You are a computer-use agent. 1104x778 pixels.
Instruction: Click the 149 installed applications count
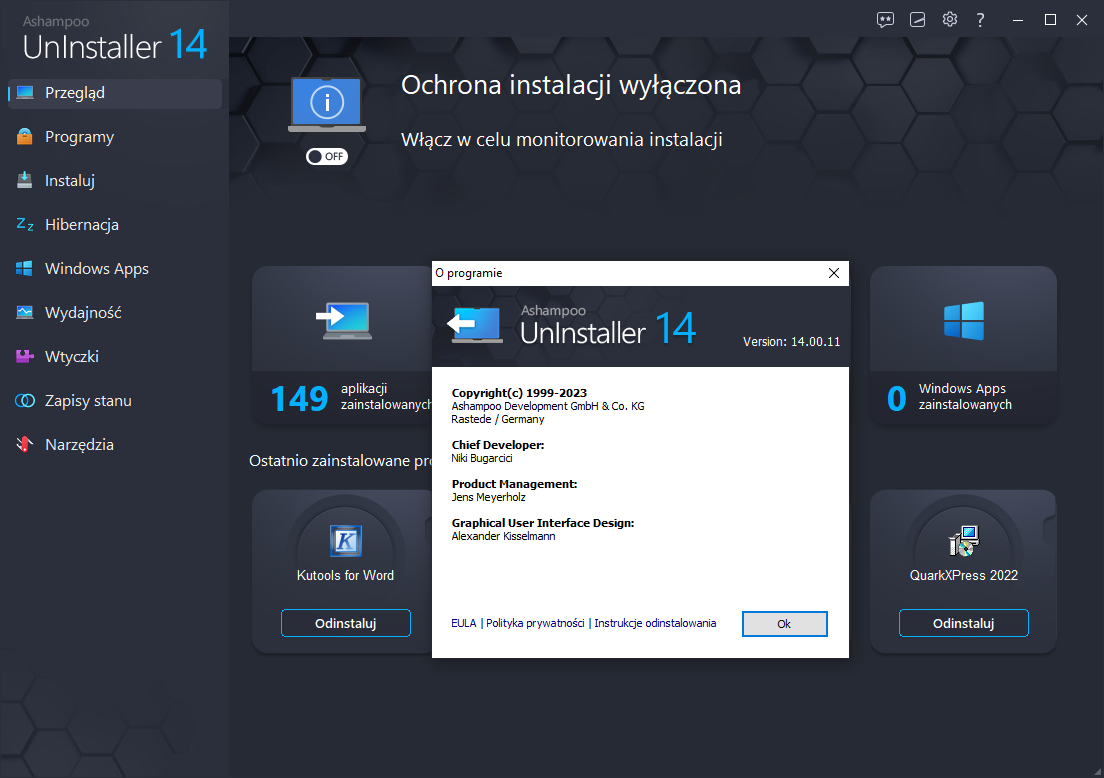coord(299,399)
